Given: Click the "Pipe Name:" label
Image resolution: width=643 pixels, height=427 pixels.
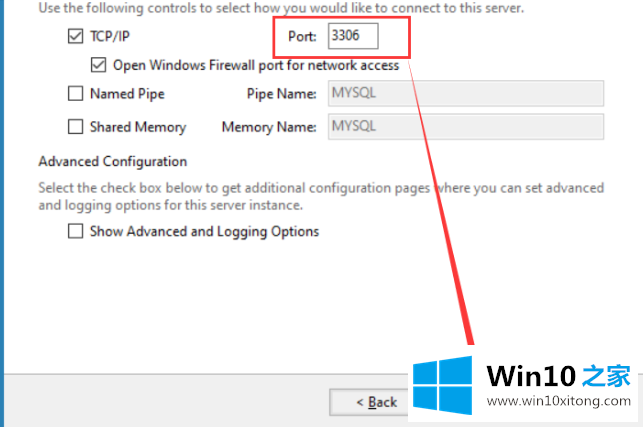Looking at the screenshot, I should click(x=282, y=95).
